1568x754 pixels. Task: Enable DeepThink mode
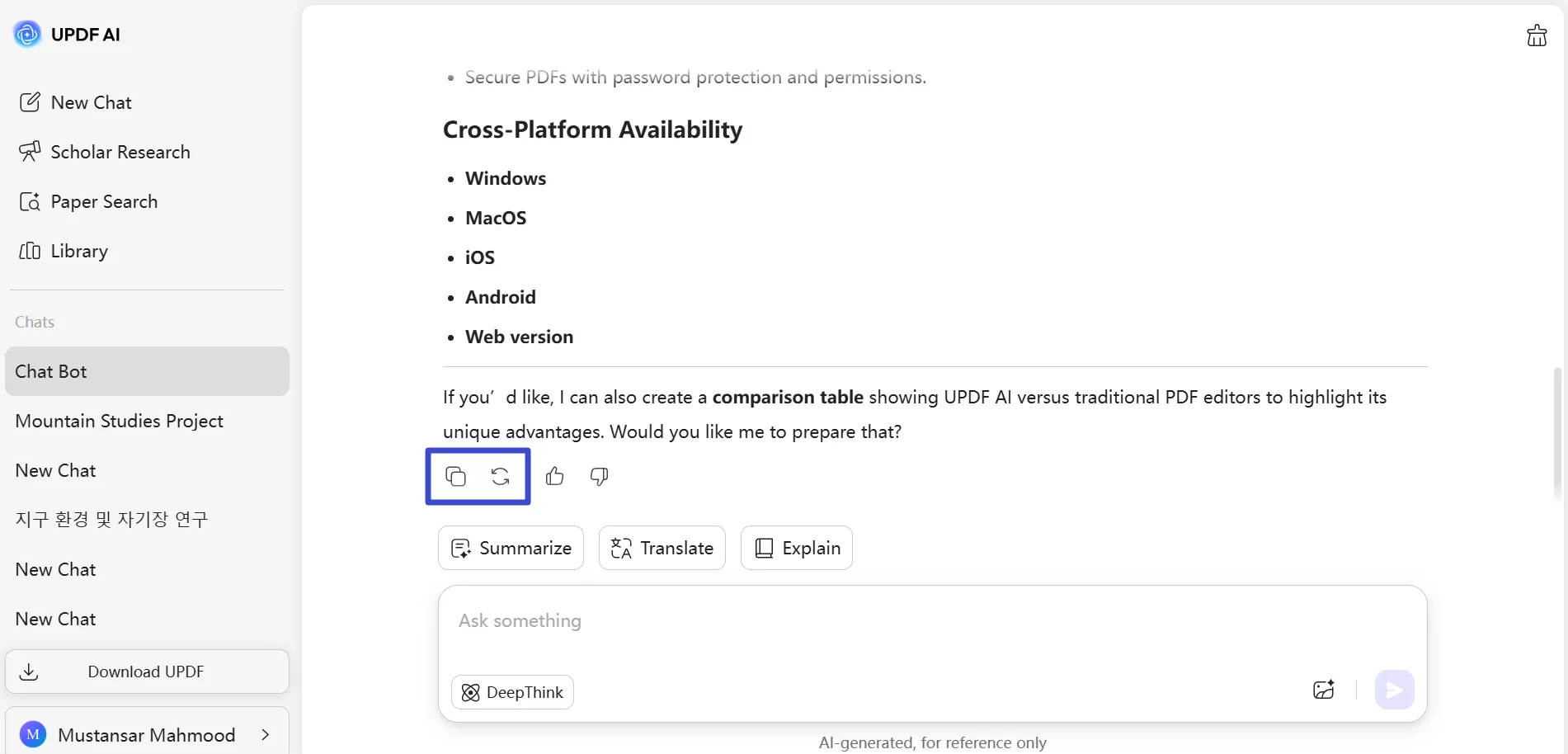(x=511, y=692)
